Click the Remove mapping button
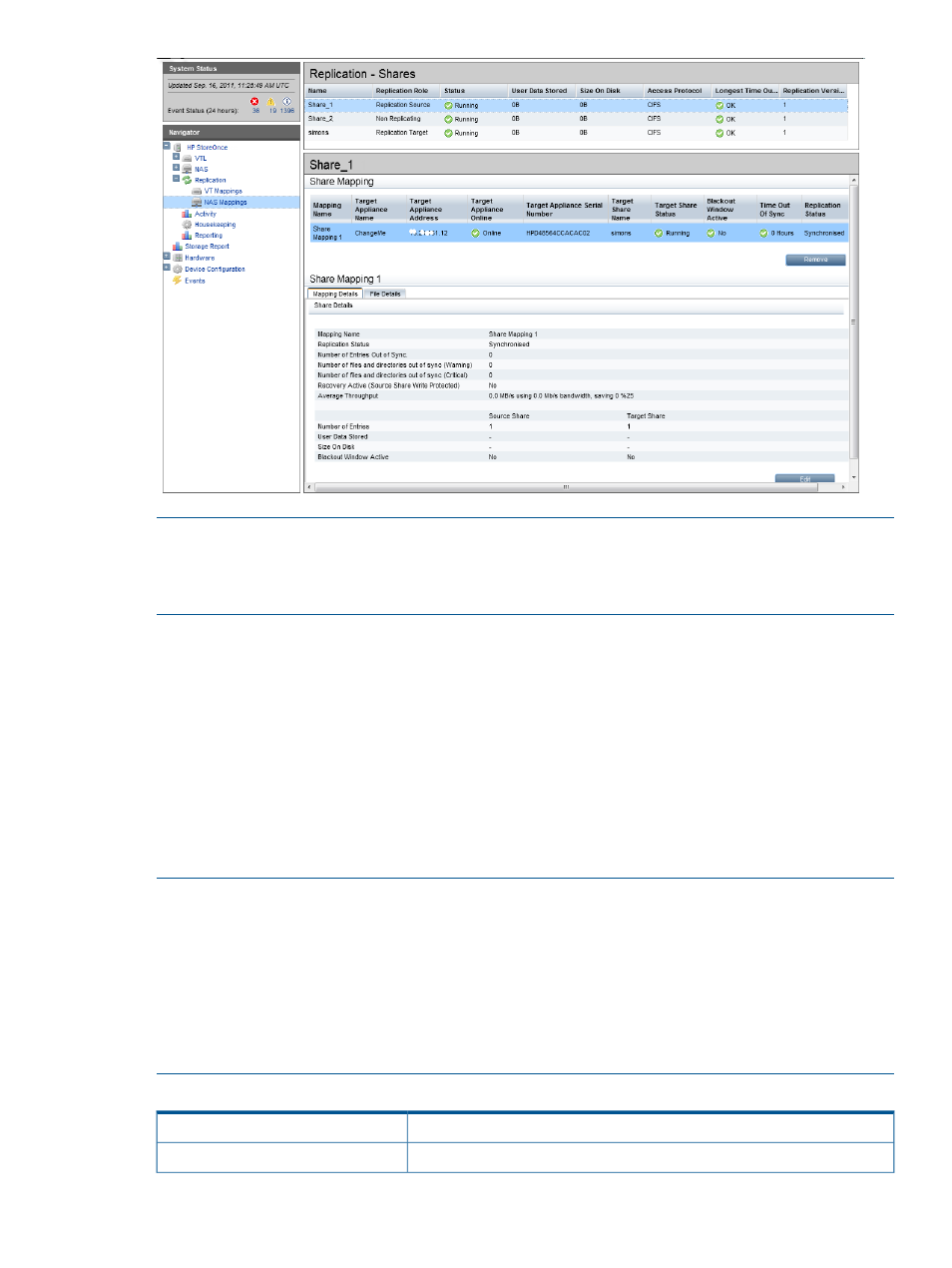Image resolution: width=952 pixels, height=1268 pixels. [815, 260]
